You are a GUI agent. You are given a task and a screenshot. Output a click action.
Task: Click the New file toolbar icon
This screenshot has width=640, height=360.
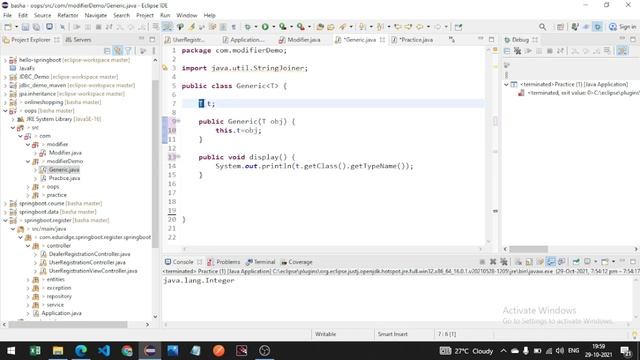coord(8,27)
